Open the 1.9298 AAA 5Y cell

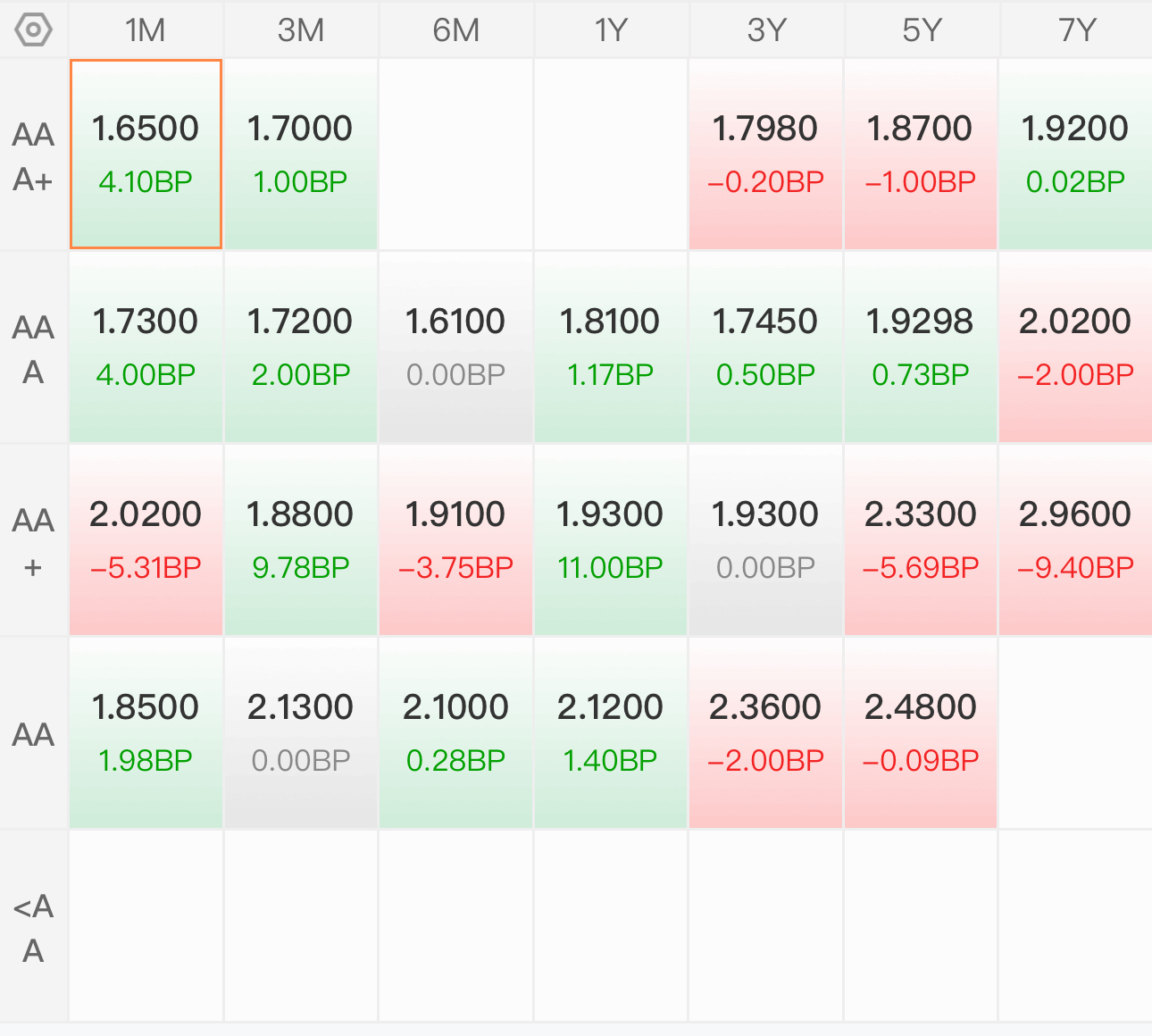[x=920, y=347]
